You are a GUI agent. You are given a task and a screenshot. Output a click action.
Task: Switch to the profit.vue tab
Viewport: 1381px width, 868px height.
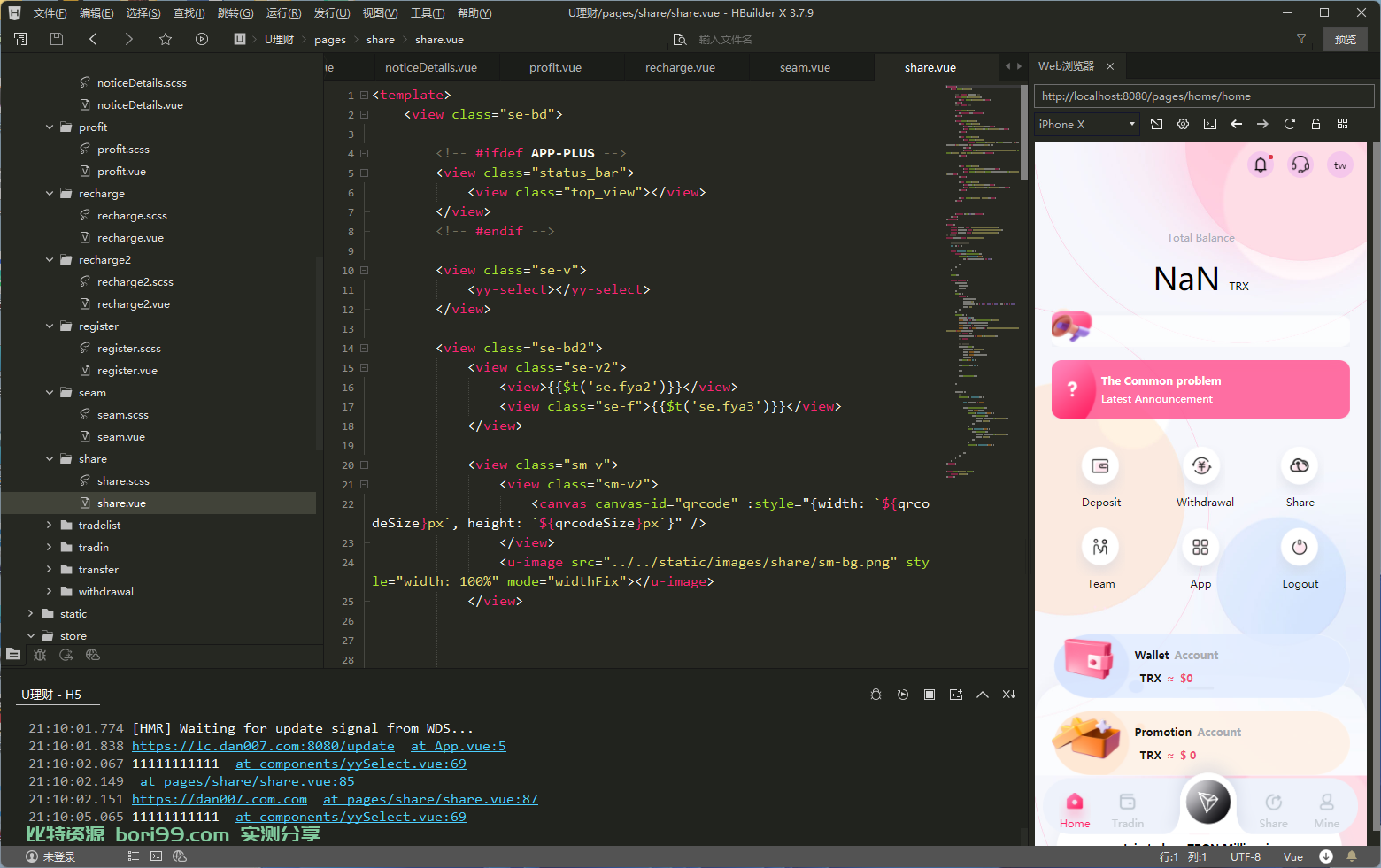pos(555,67)
